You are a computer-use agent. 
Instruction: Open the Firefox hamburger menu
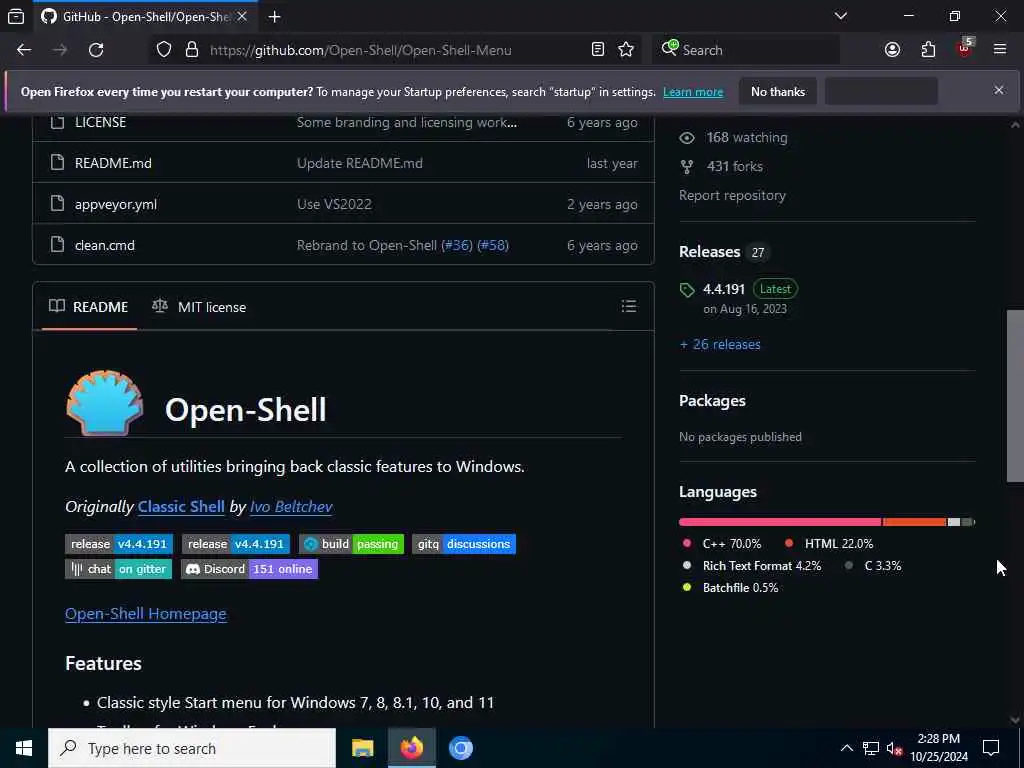pos(1000,50)
